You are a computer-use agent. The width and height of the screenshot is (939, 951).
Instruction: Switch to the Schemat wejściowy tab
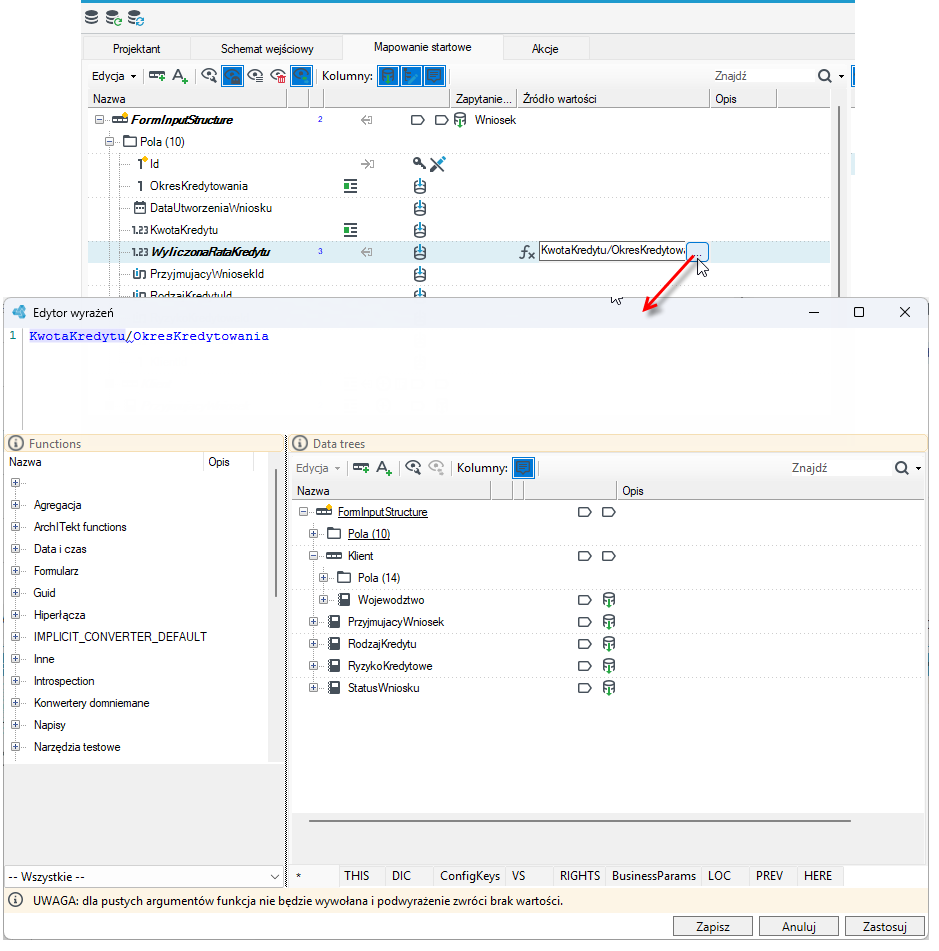(267, 49)
